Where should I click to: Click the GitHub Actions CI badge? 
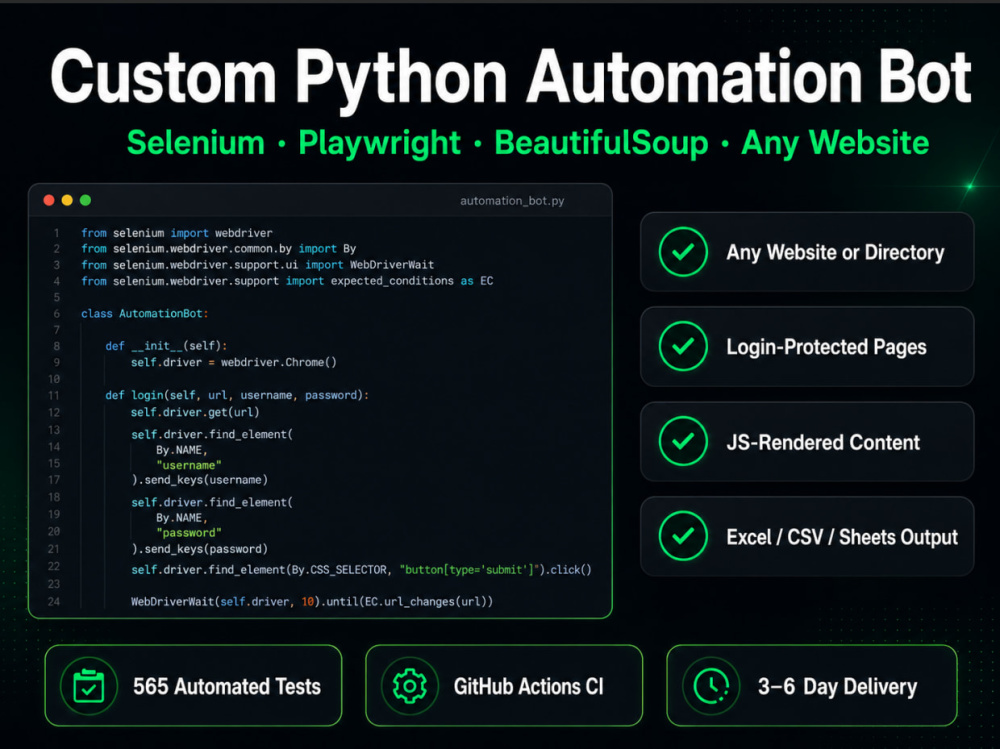(x=504, y=686)
